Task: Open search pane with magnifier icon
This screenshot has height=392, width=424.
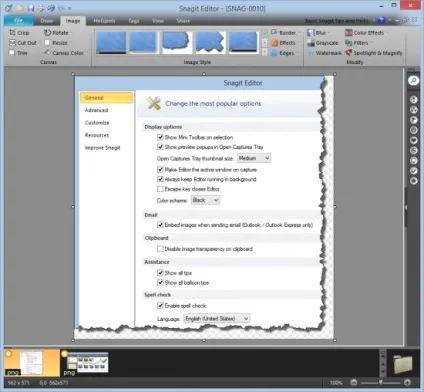Action: [413, 80]
